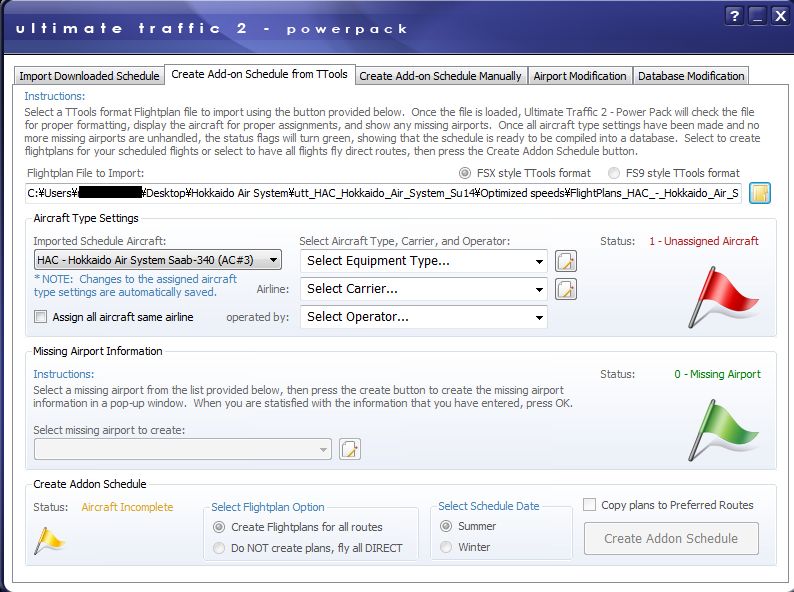
Task: Click the edit icon beside Select Carrier
Action: [x=566, y=289]
